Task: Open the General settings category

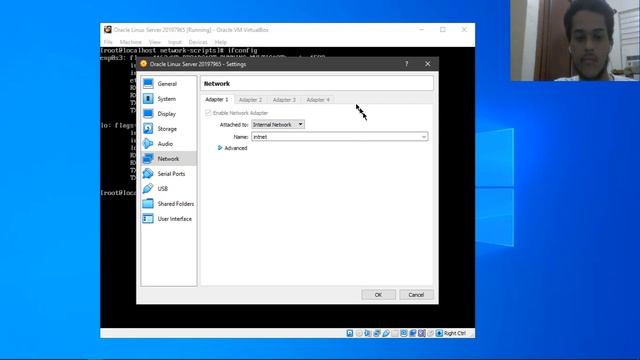Action: 168,84
